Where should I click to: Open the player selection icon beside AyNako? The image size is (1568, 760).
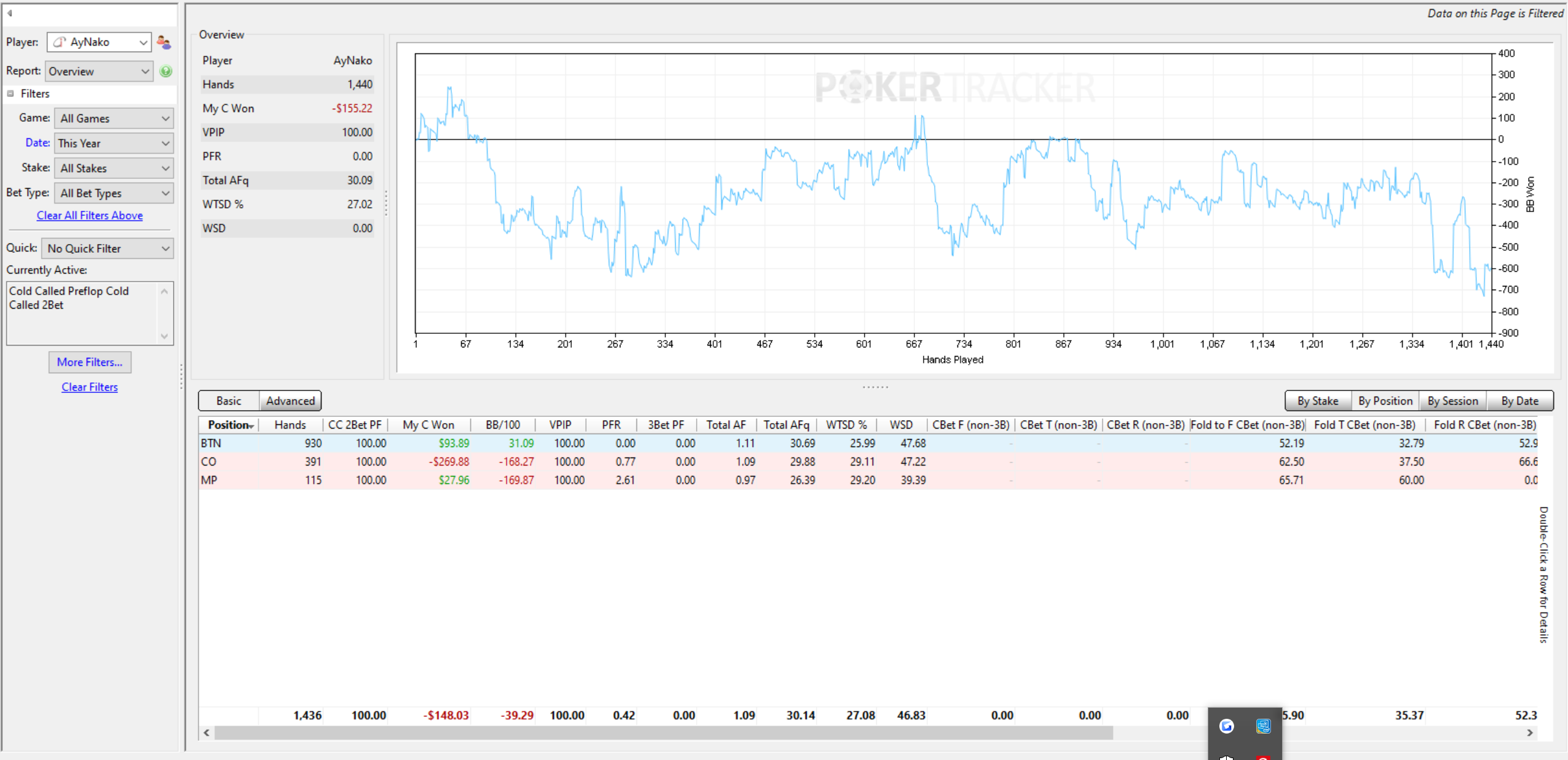pos(164,42)
